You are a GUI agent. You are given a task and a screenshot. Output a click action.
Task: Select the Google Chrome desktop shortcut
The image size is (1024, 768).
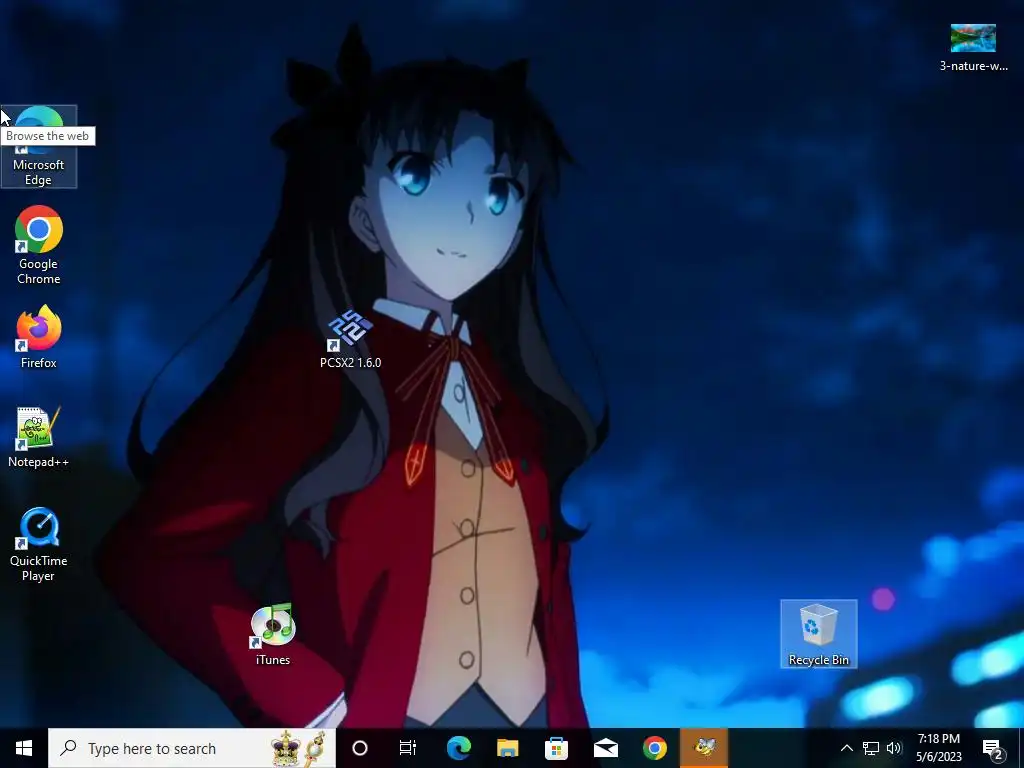point(39,245)
